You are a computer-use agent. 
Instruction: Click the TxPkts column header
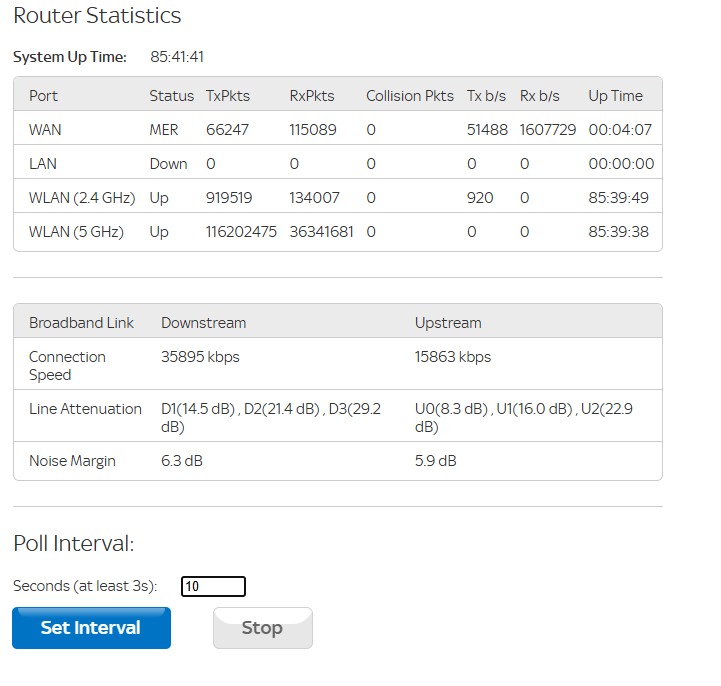click(228, 96)
